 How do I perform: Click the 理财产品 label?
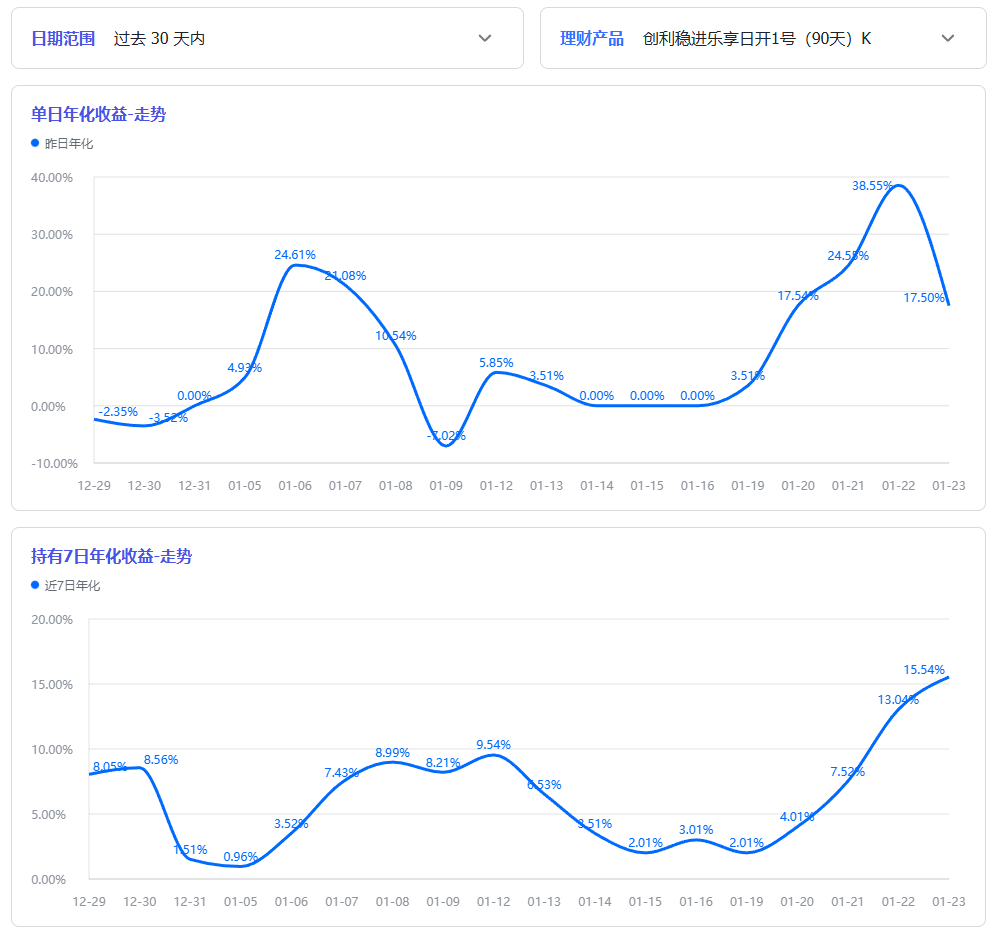tap(592, 39)
